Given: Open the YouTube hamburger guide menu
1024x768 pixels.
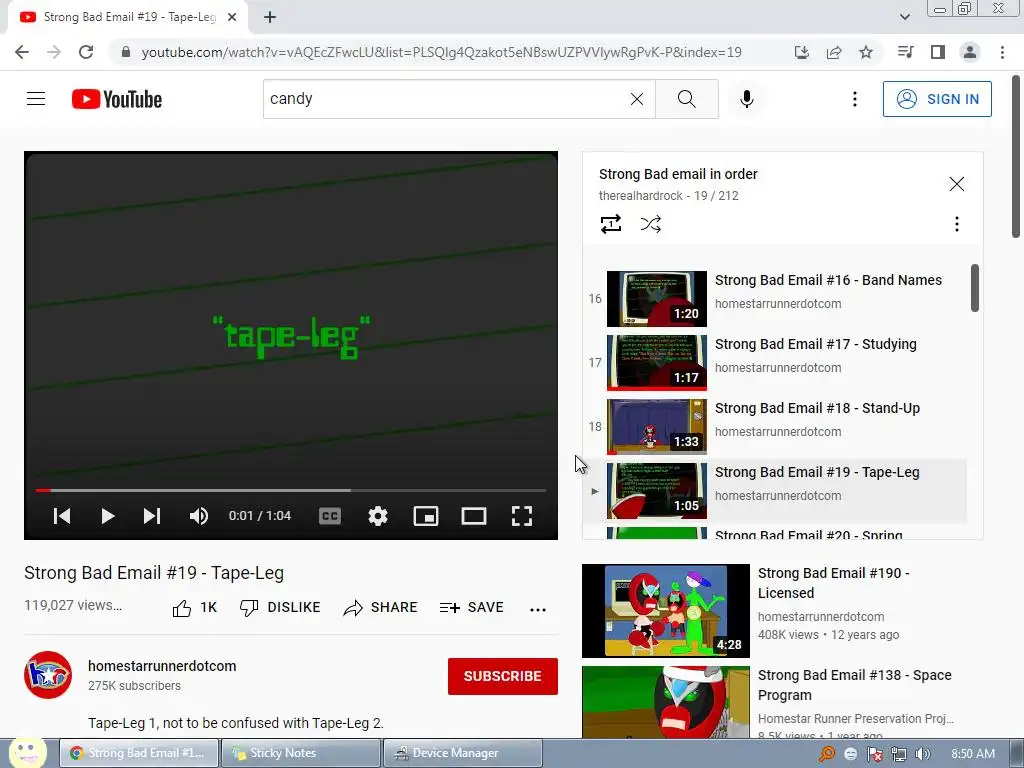Looking at the screenshot, I should point(36,99).
